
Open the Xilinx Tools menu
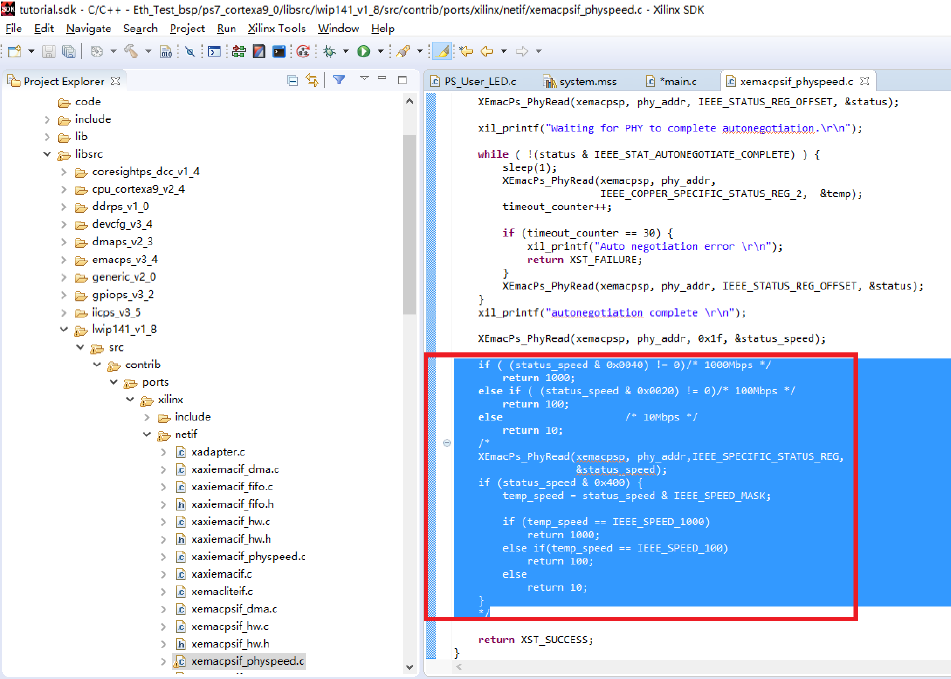pos(275,28)
